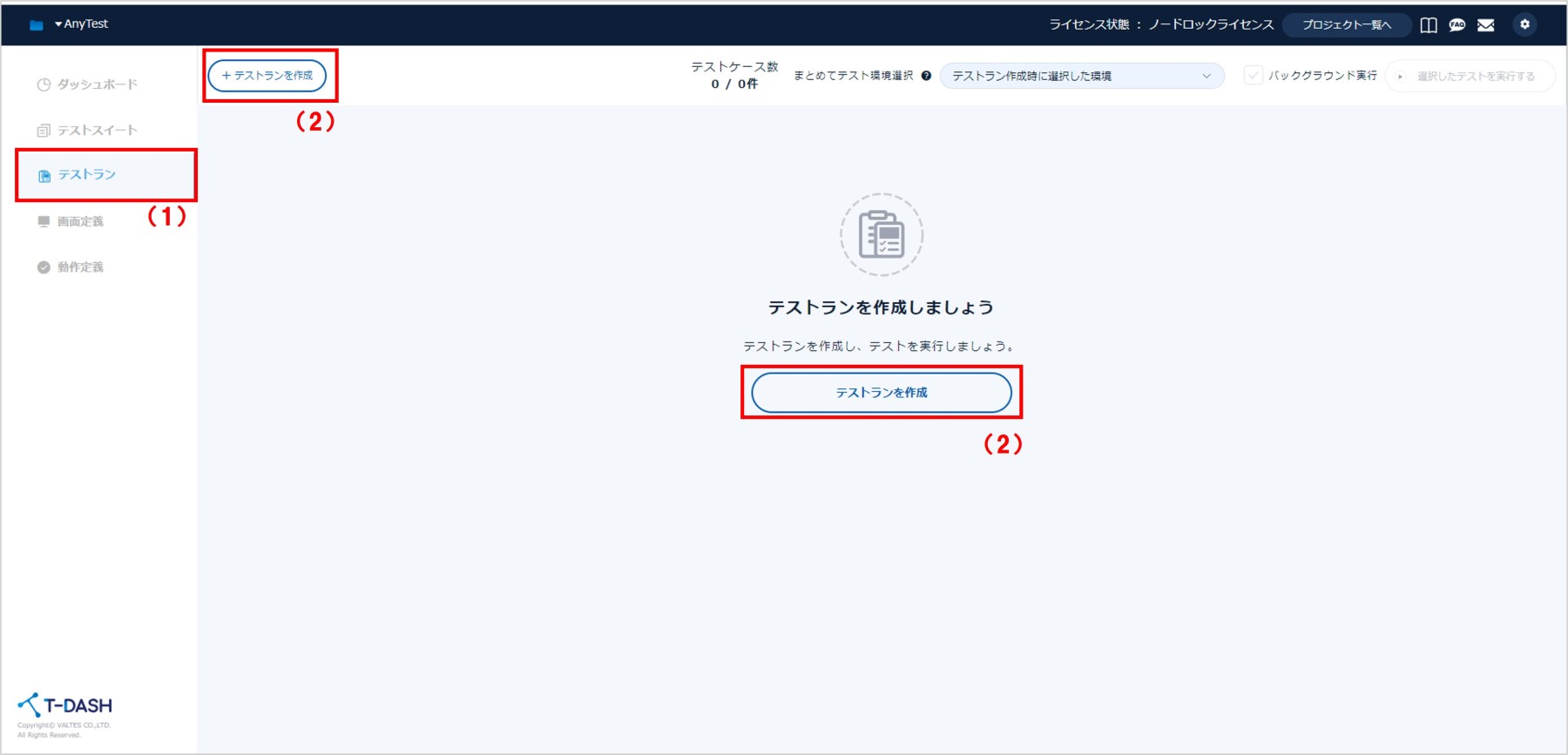Open 動作定義 via its checkmark icon

44,267
